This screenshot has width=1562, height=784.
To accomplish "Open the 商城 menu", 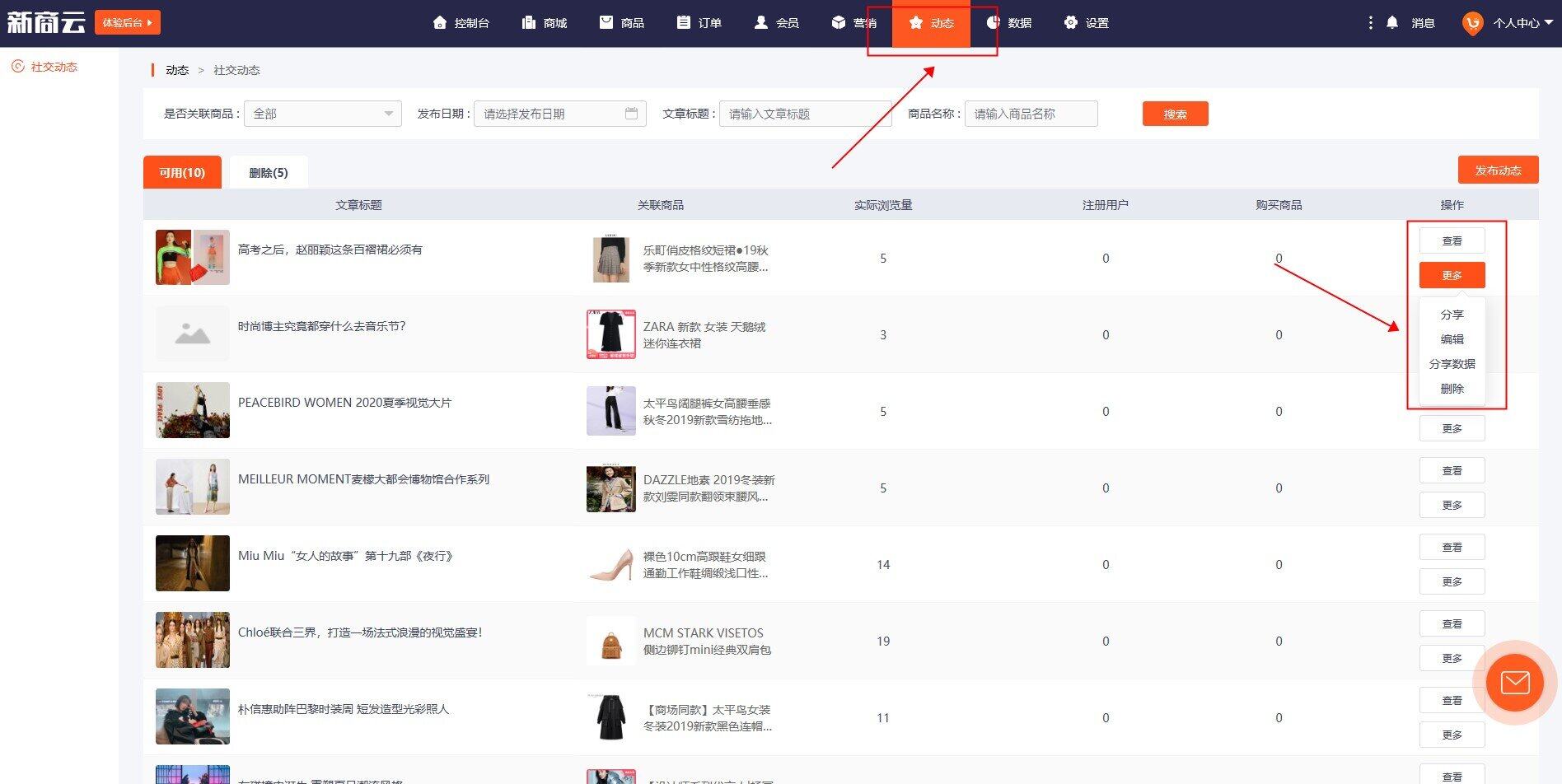I will [545, 23].
